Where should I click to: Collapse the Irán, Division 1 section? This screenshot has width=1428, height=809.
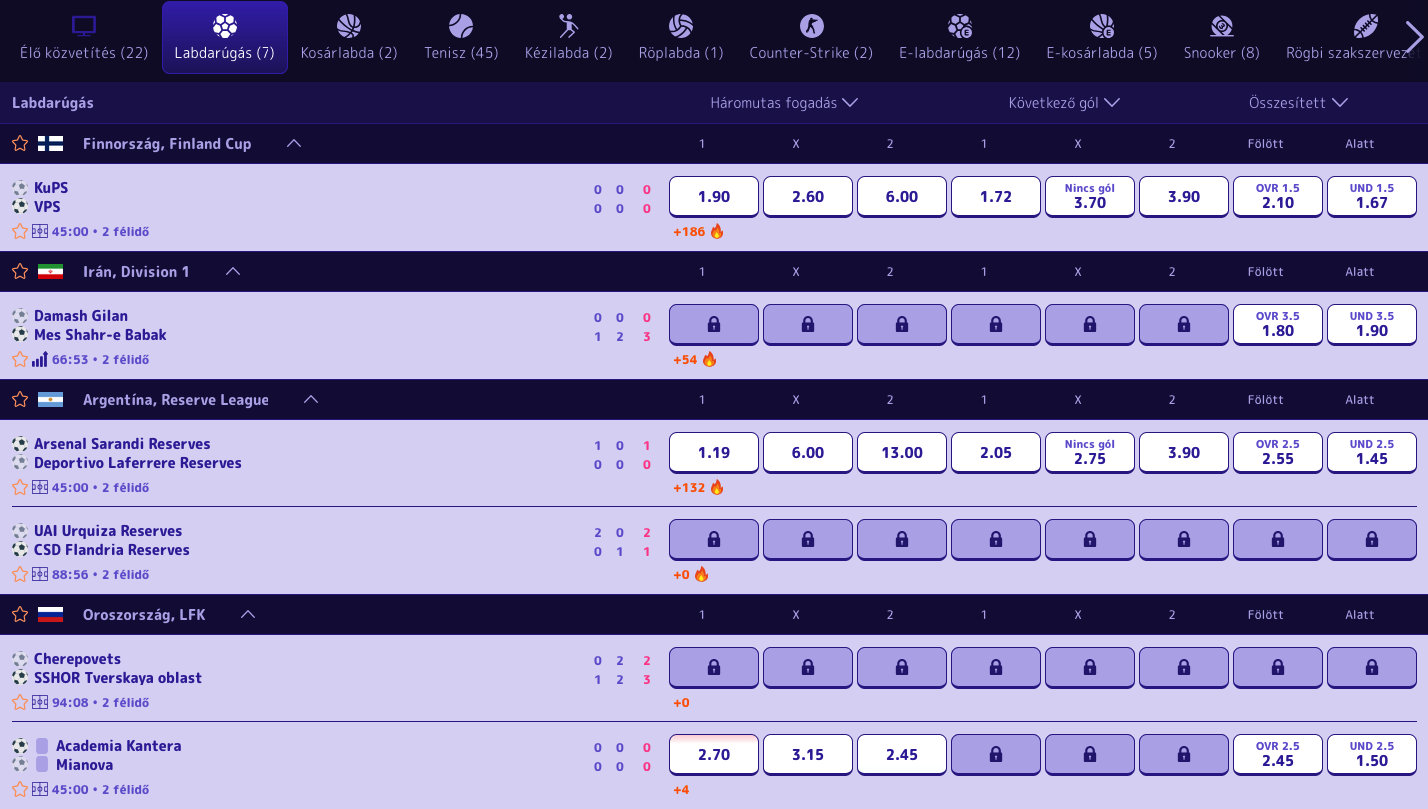tap(233, 272)
